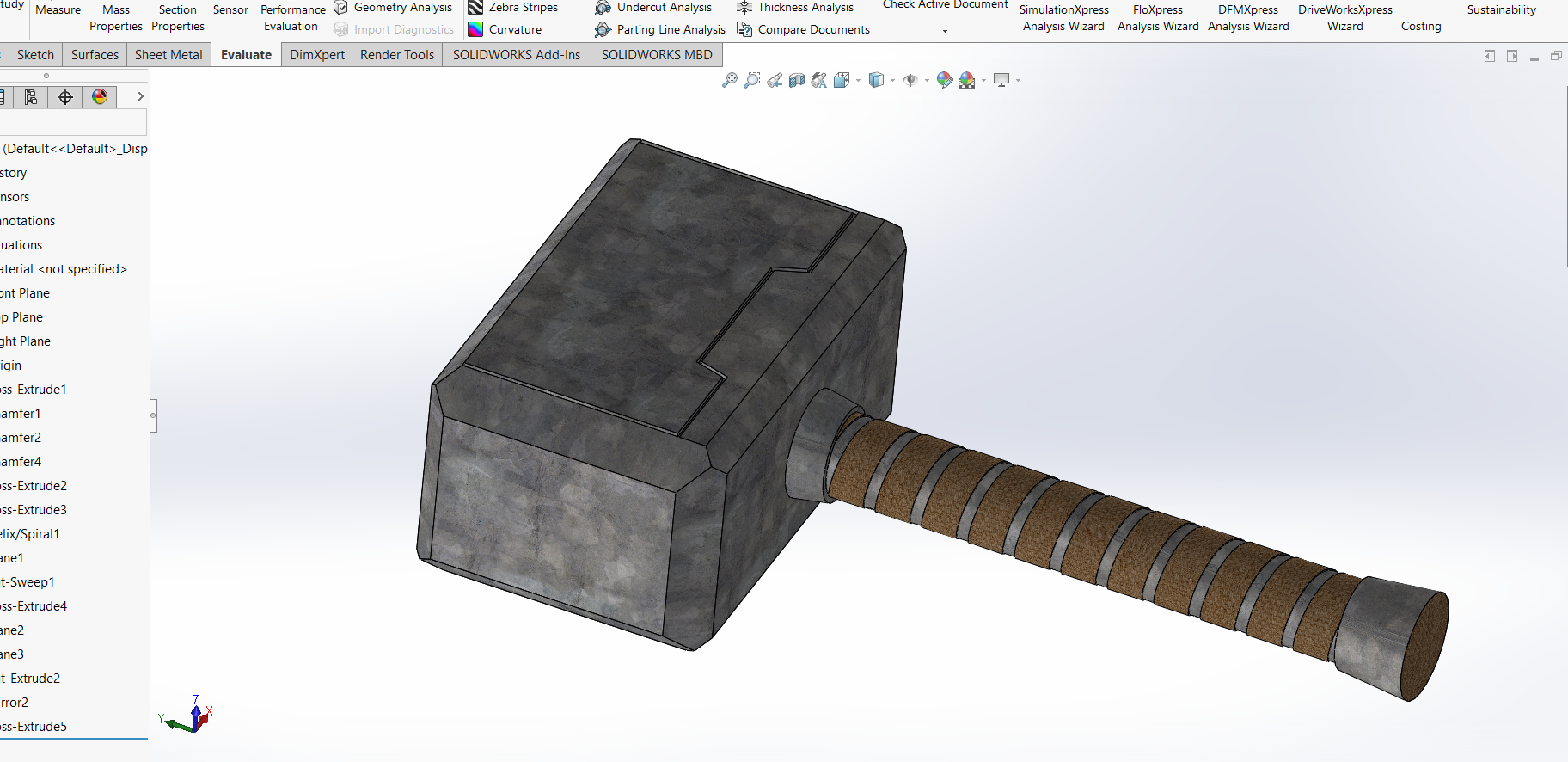Switch to the Surfaces tab
Screen dimensions: 1568x762
click(x=95, y=54)
